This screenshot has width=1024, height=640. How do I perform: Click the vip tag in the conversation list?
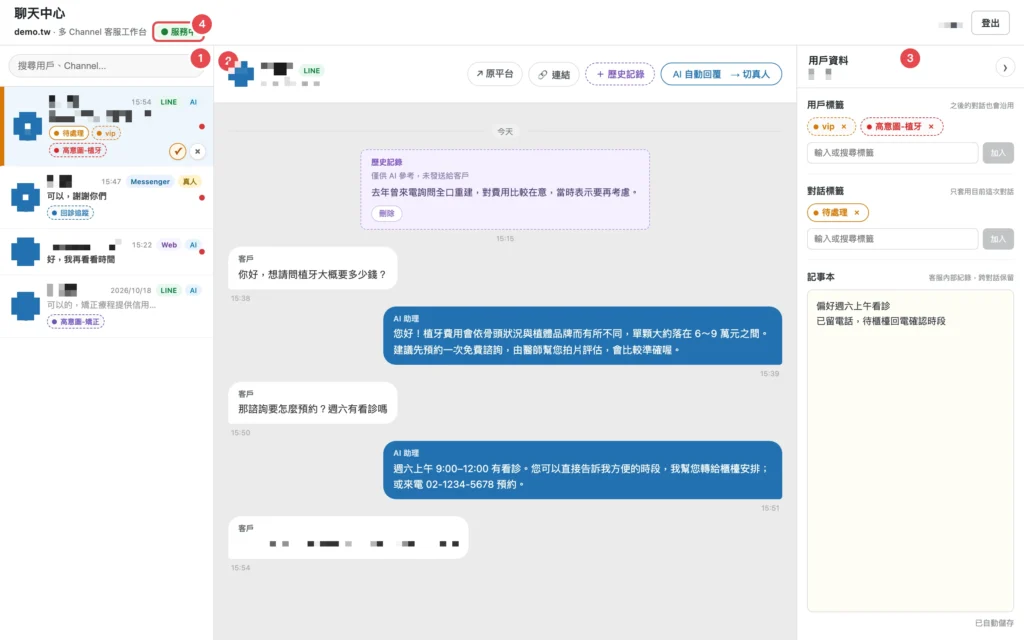[106, 133]
